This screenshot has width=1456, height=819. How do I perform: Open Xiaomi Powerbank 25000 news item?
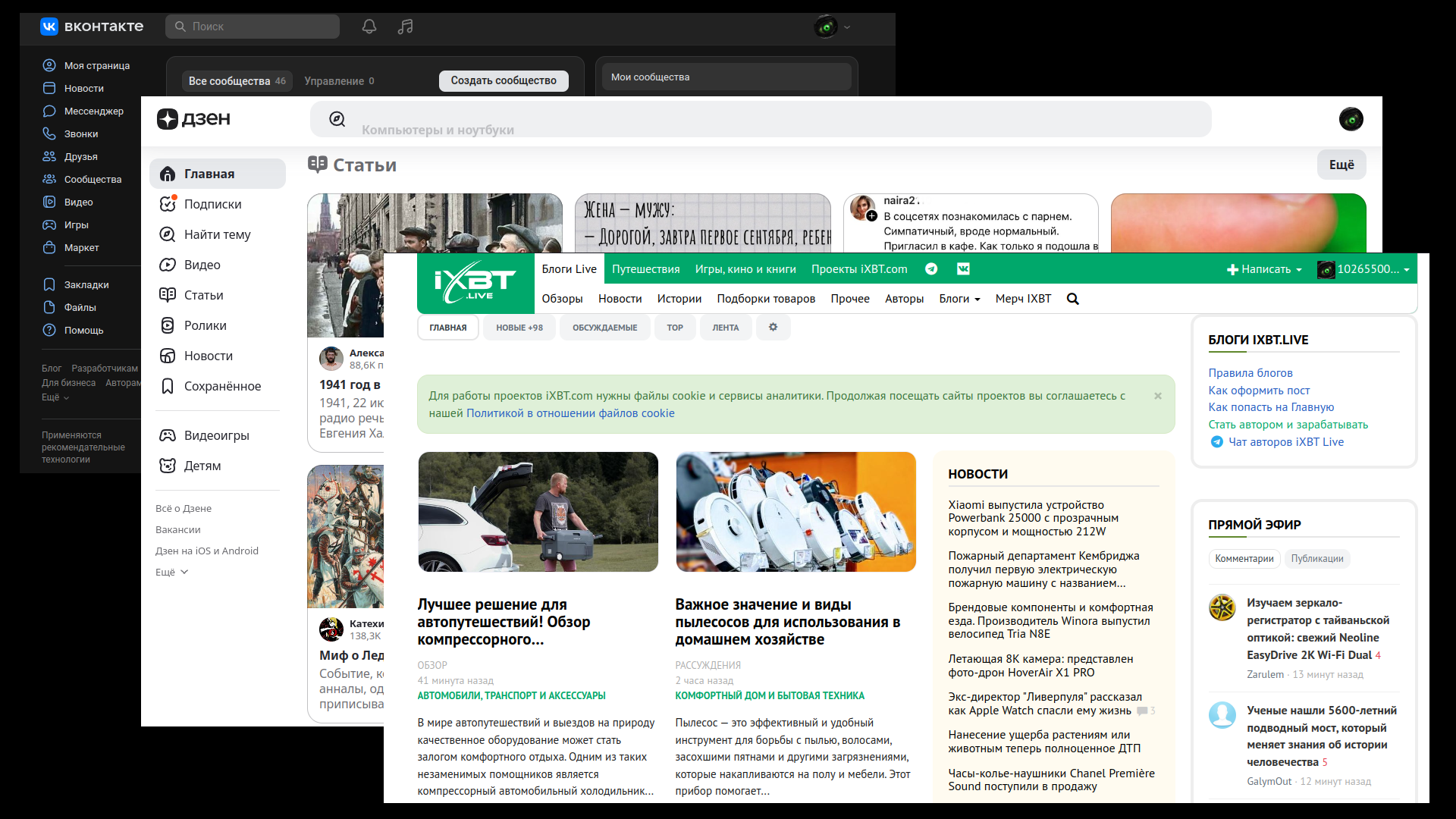1033,518
